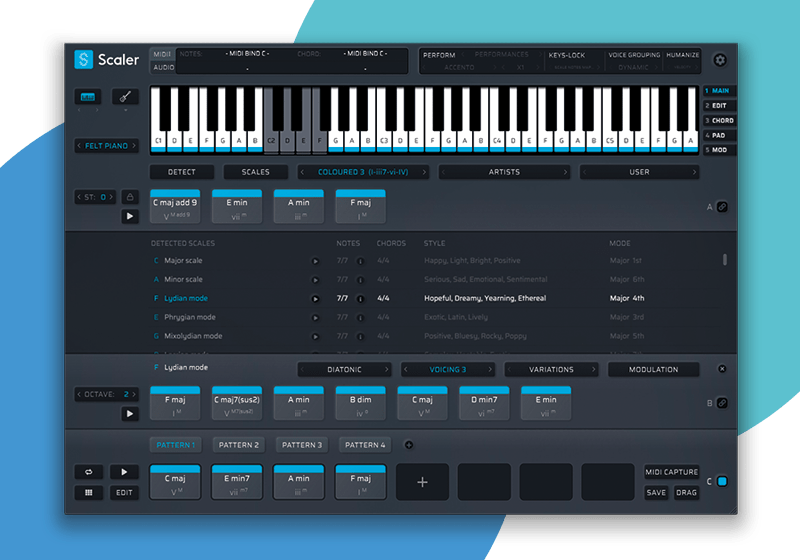800x560 pixels.
Task: Add a new pattern with plus
Action: click(409, 445)
